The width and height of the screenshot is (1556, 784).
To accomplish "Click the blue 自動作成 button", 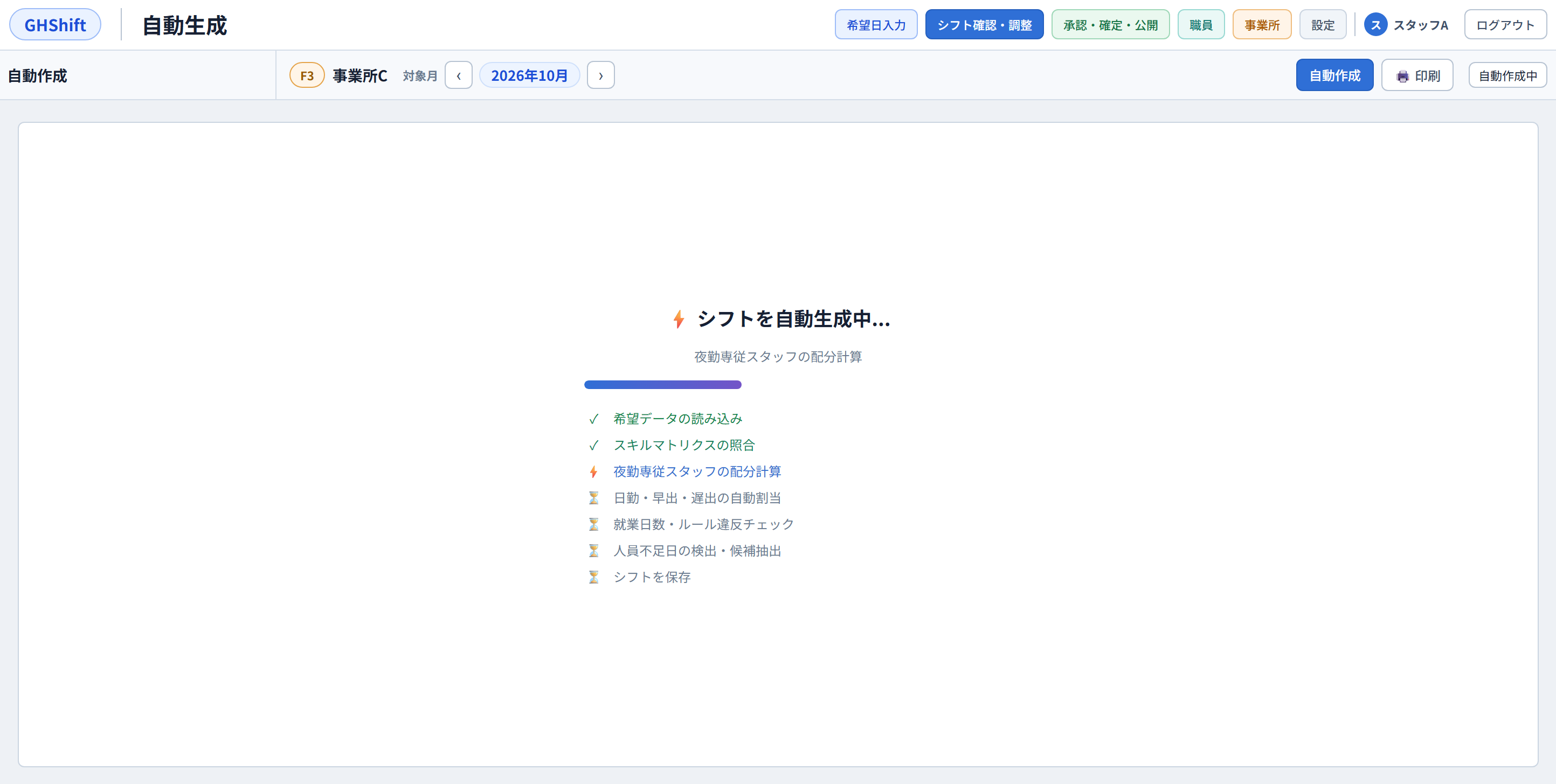I will click(1334, 75).
